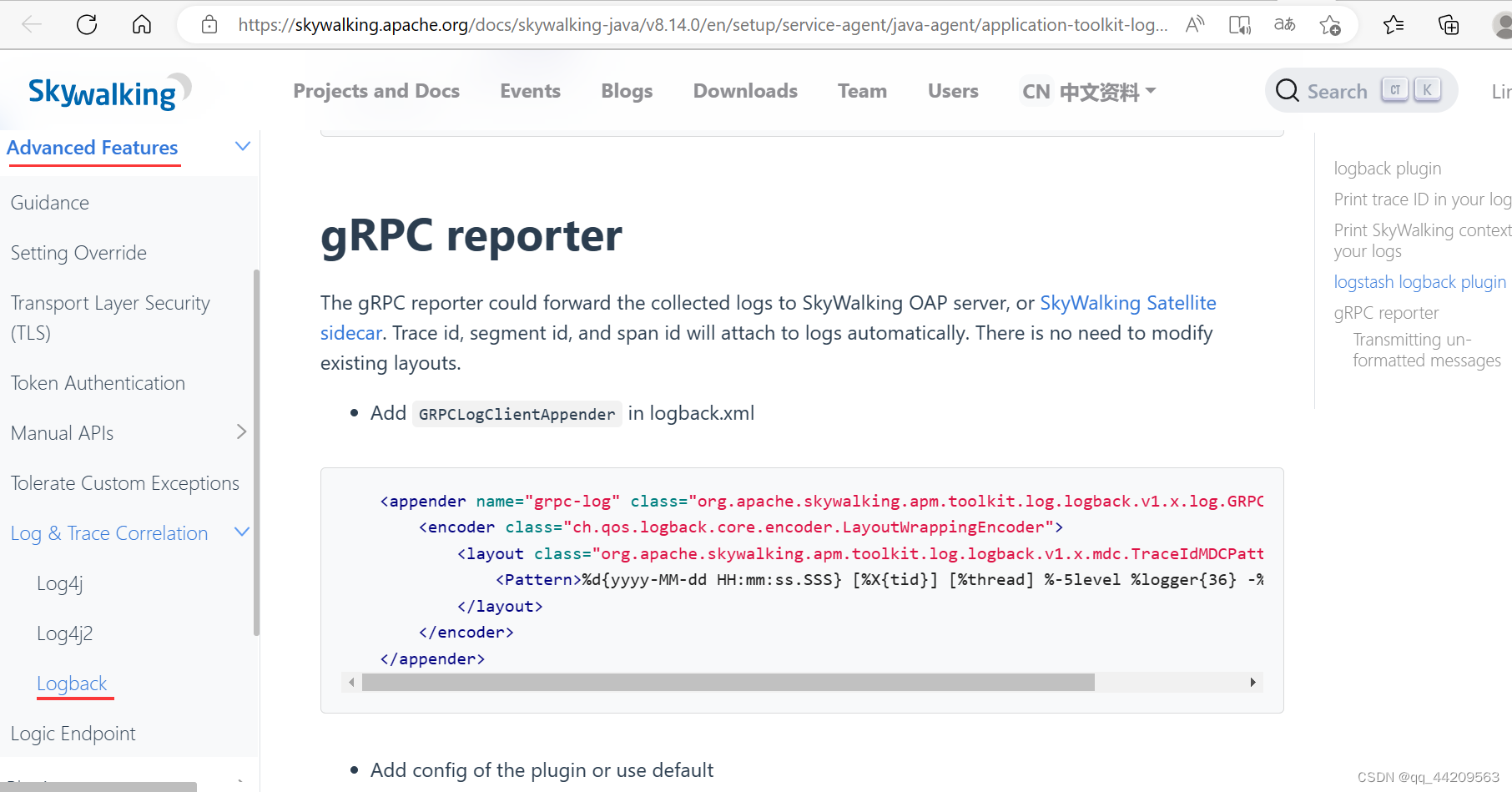Go to Blogs nav item
The image size is (1512, 792).
(x=627, y=91)
